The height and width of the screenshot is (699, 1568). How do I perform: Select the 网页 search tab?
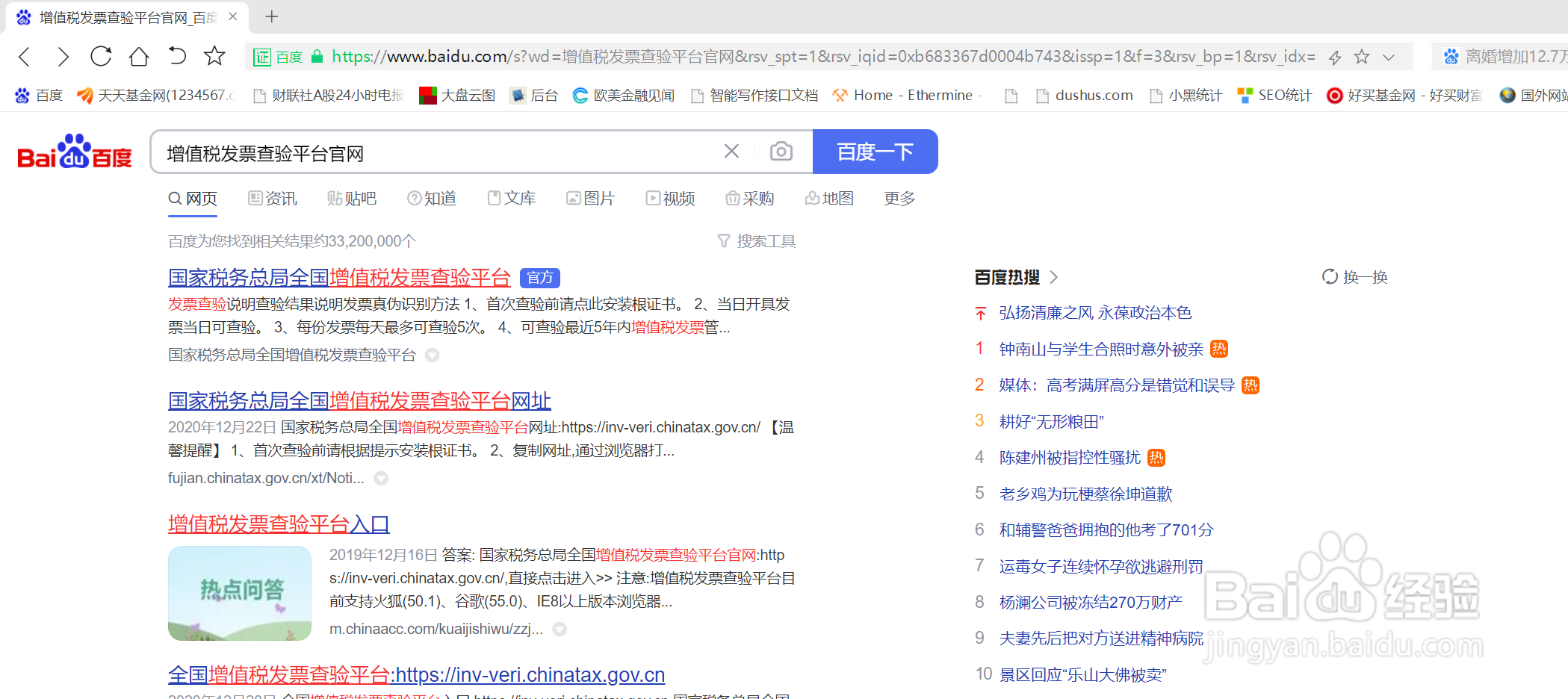(x=193, y=199)
